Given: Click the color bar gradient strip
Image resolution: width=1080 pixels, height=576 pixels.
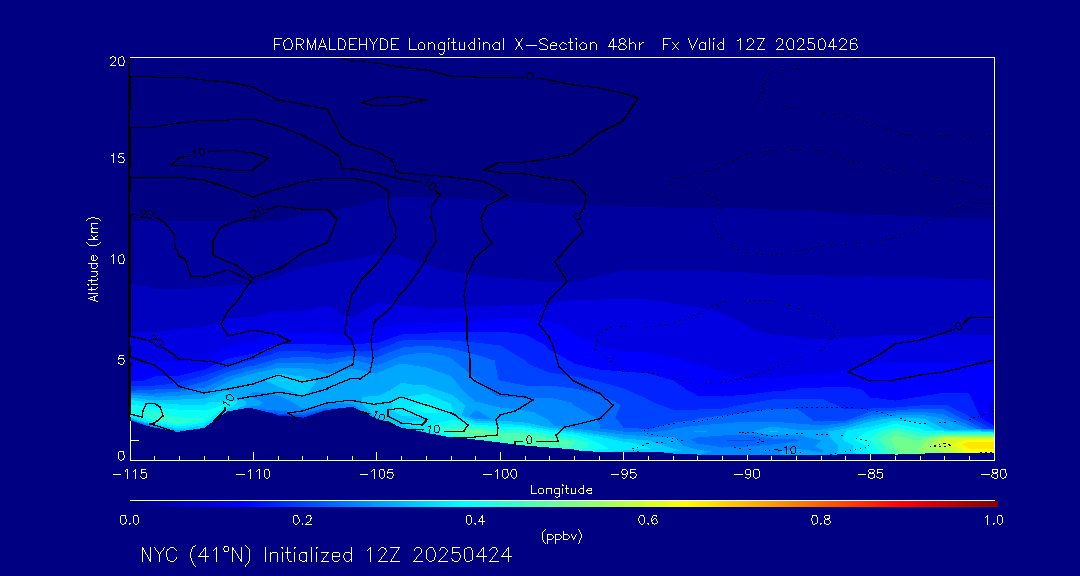Looking at the screenshot, I should [563, 504].
